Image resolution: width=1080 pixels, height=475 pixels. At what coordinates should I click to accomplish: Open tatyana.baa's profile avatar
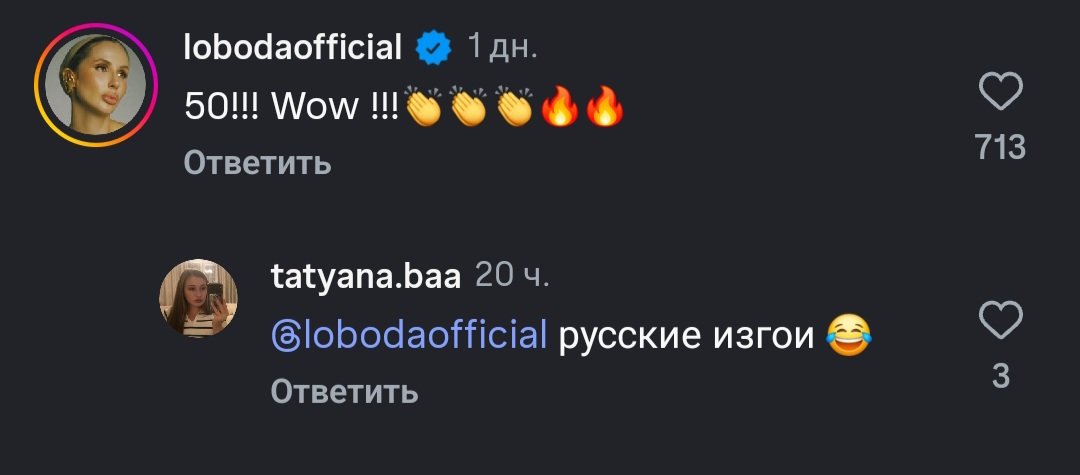pyautogui.click(x=199, y=298)
